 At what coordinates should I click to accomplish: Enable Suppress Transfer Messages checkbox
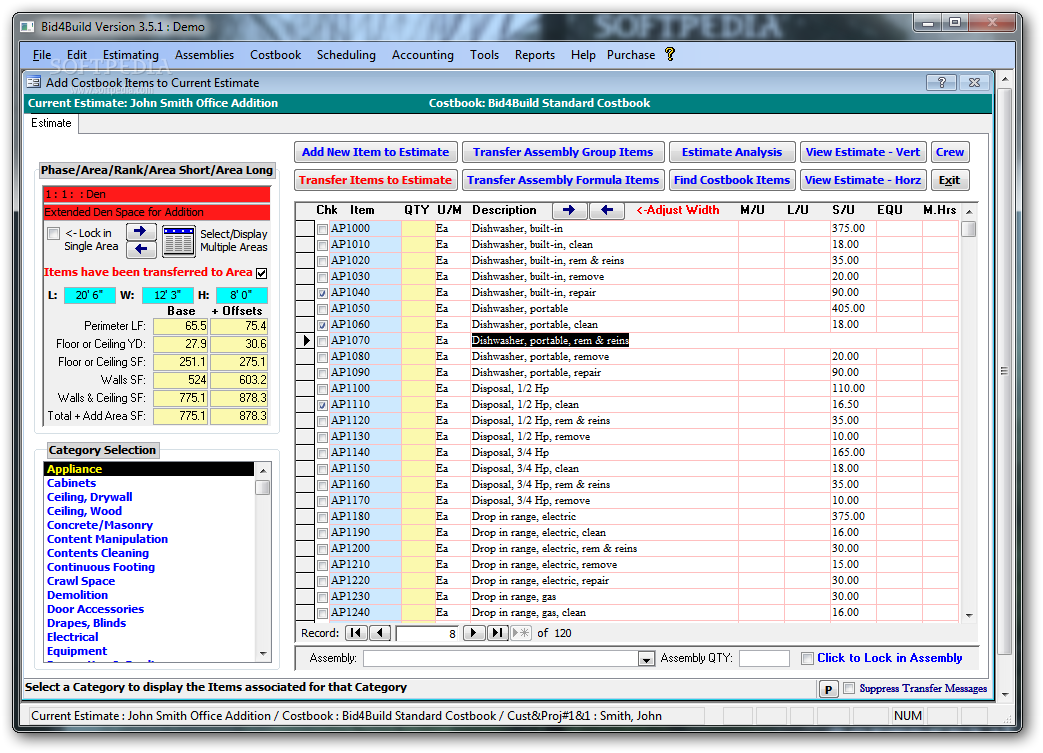tap(849, 688)
